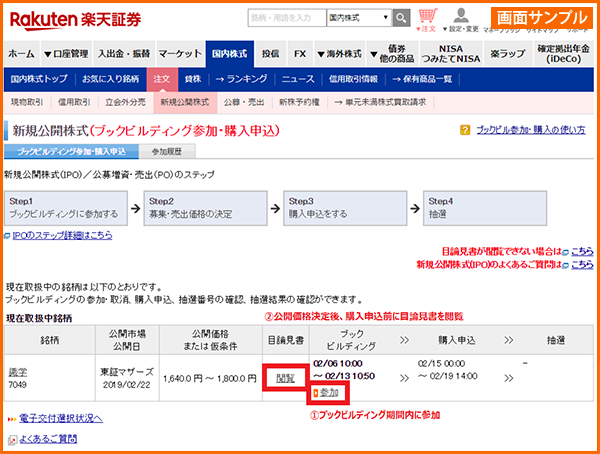Screen dimensions: 600x454
Task: Expand the 口座管理 menu
Action: pyautogui.click(x=66, y=54)
